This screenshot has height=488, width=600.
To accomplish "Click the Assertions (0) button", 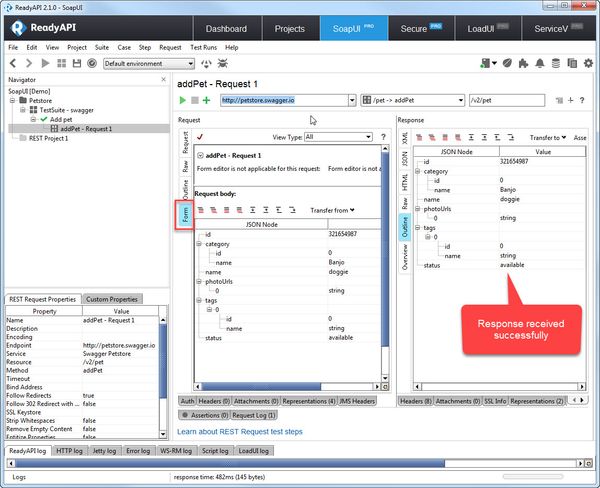I will [206, 414].
